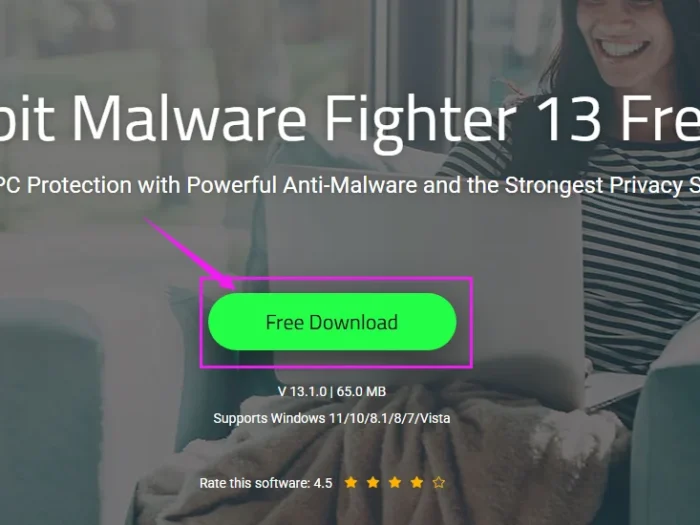
Task: Click the empty fifth rating star
Action: point(439,483)
